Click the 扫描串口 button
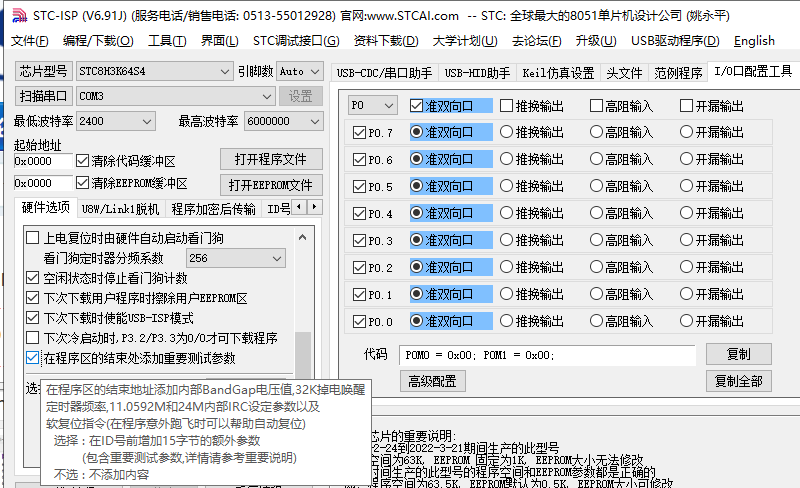Image resolution: width=800 pixels, height=488 pixels. tap(43, 96)
